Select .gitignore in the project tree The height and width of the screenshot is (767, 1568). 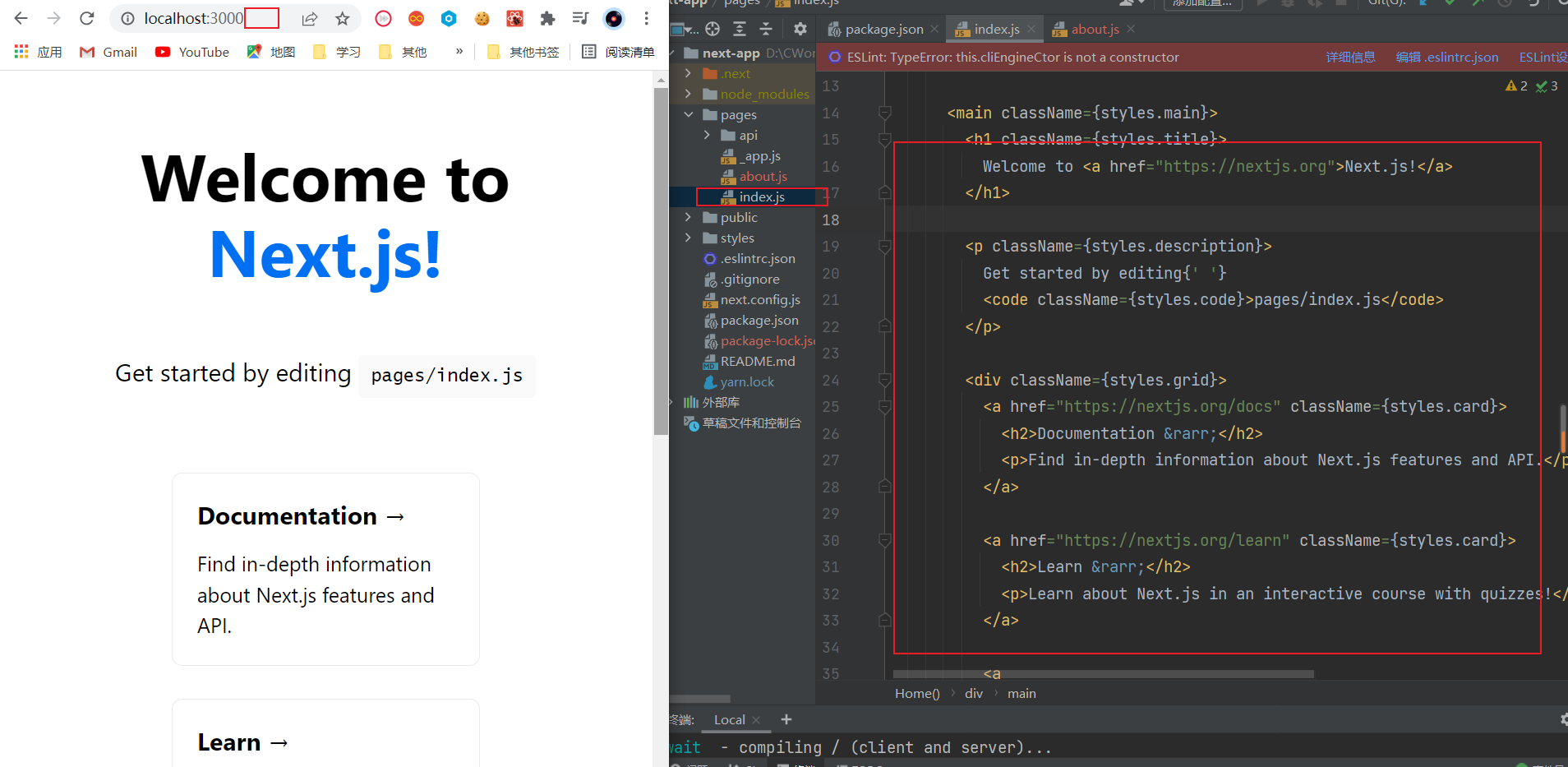point(741,279)
